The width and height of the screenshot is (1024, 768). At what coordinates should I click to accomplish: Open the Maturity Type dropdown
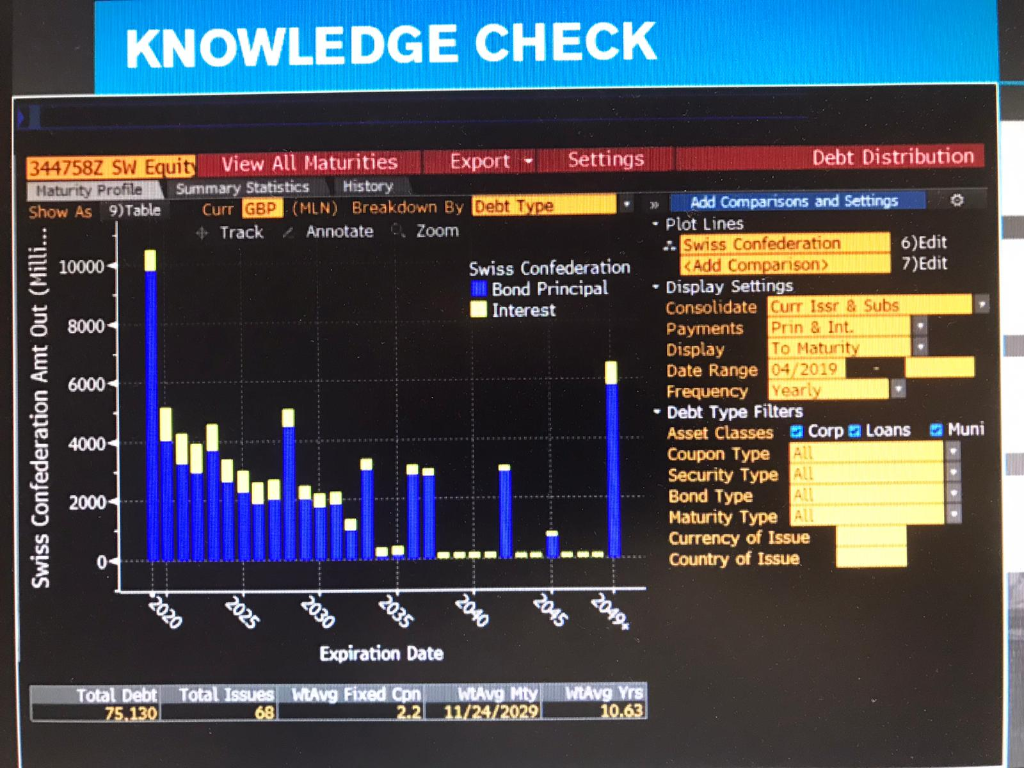tap(953, 515)
